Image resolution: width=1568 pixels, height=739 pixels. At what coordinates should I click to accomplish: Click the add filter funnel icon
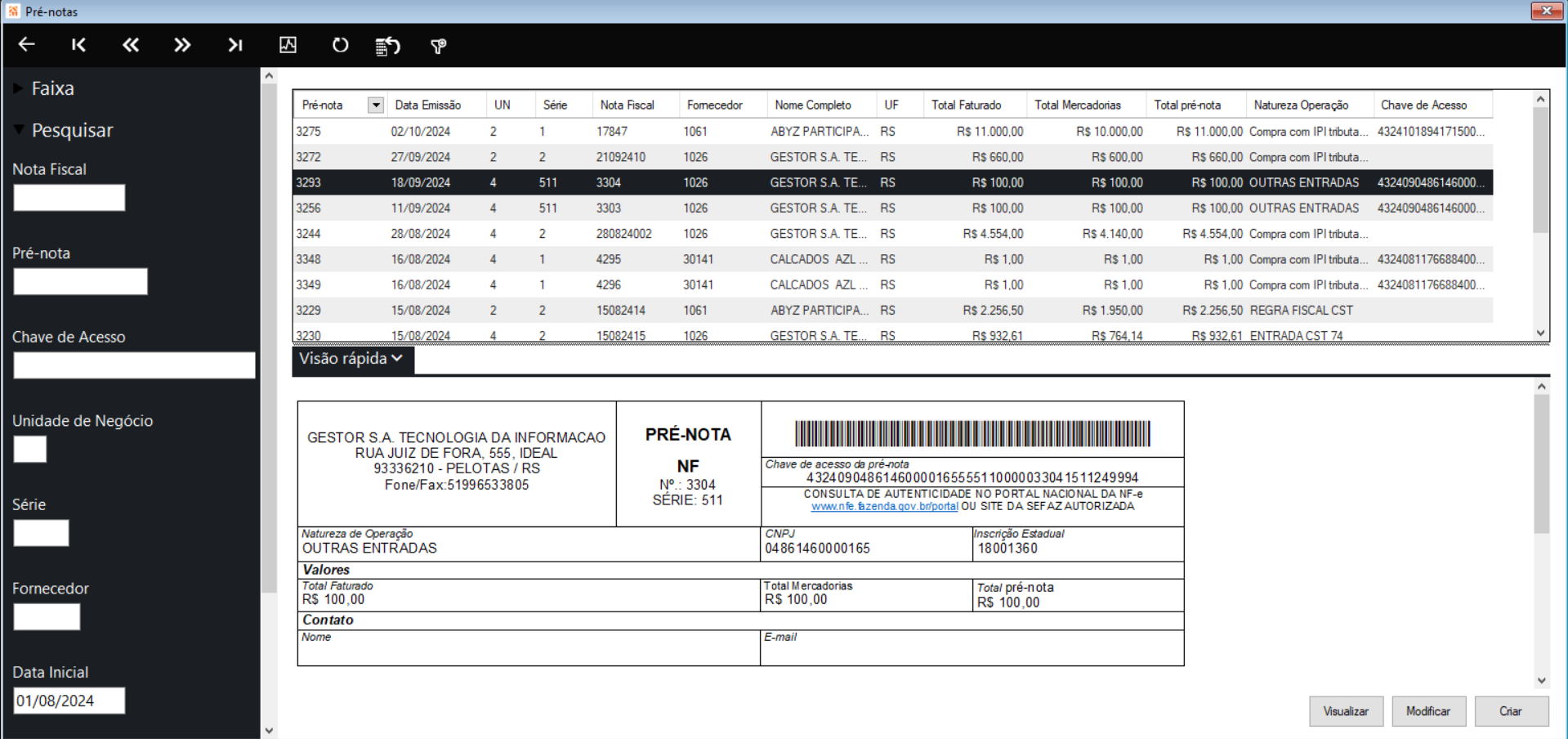pos(439,46)
